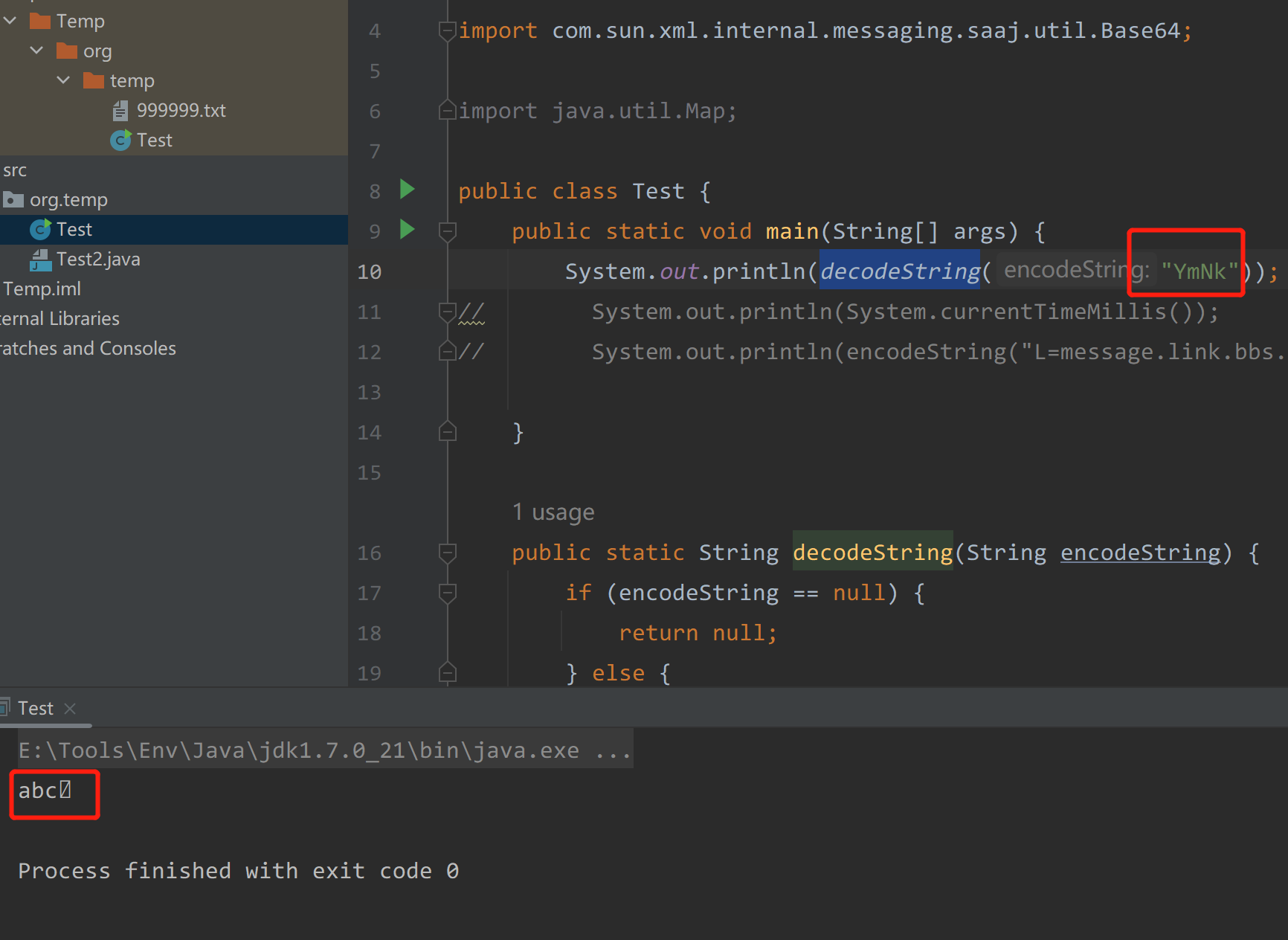Close the Test run tab
Image resolution: width=1288 pixels, height=940 pixels.
coord(70,709)
